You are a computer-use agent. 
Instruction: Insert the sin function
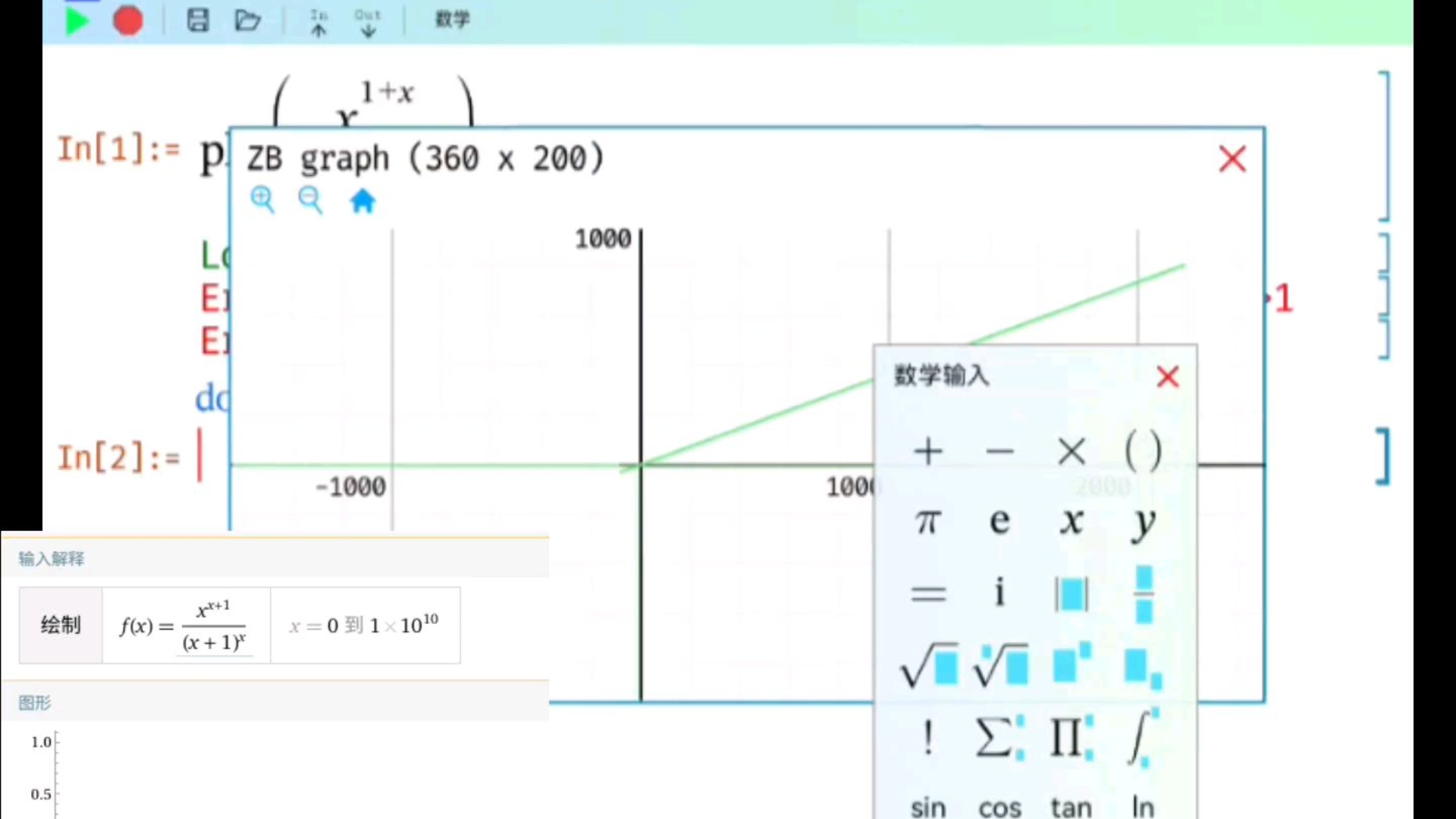pos(927,807)
